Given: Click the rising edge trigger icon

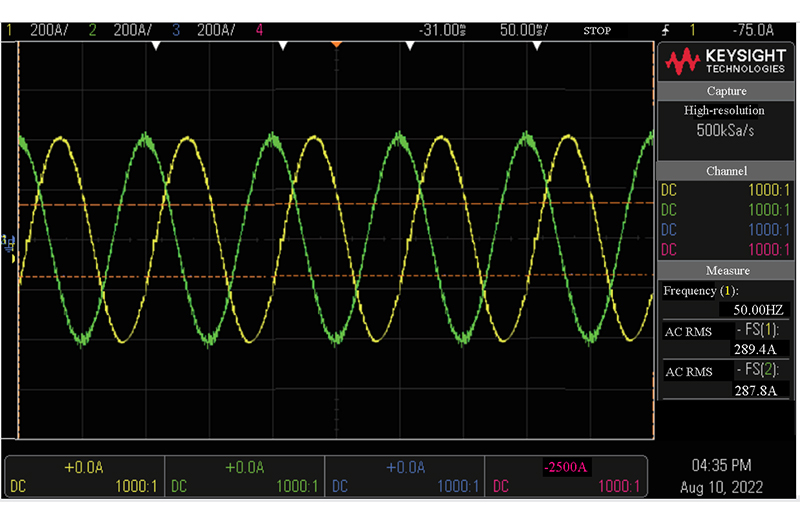Looking at the screenshot, I should tap(666, 30).
